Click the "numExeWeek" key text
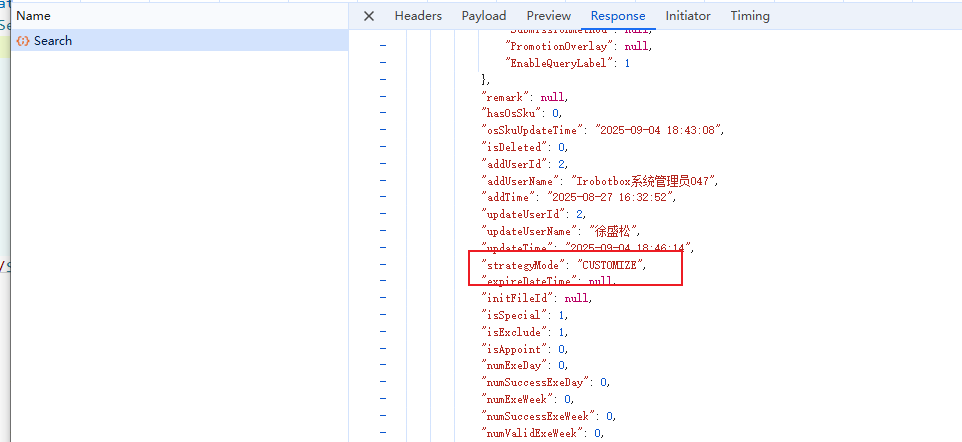Screen dimensions: 962x442 [x=517, y=399]
